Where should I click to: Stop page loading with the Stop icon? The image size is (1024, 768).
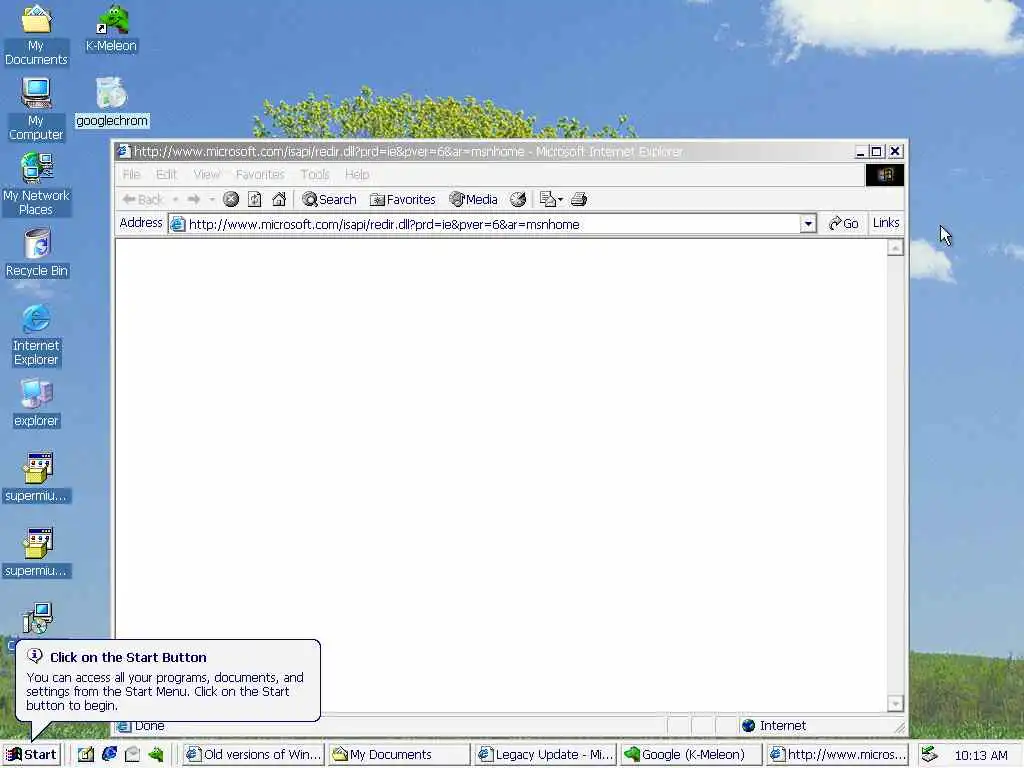pyautogui.click(x=231, y=200)
